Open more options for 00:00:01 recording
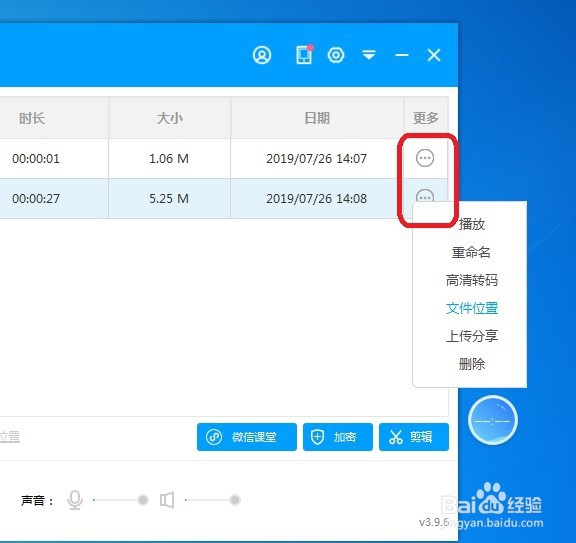Viewport: 576px width, 543px height. [425, 158]
